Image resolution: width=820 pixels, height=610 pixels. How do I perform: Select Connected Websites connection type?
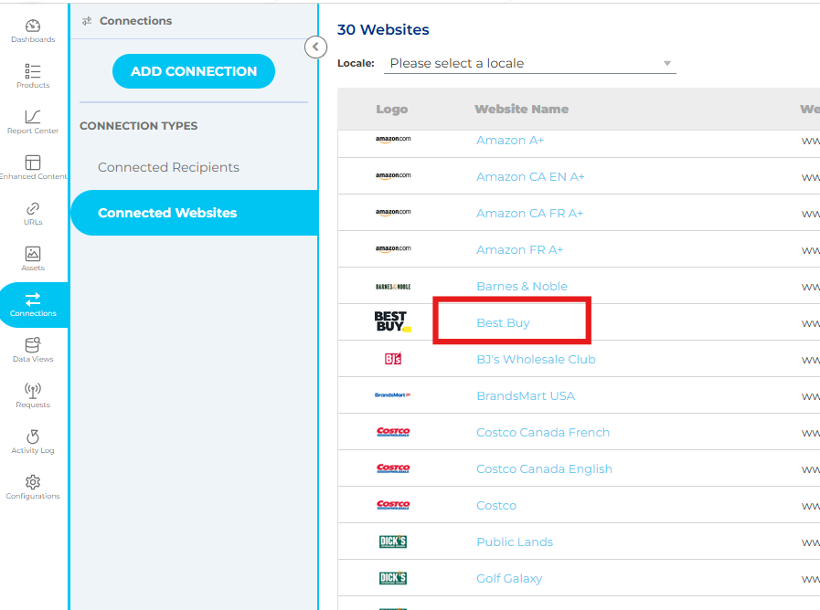194,213
